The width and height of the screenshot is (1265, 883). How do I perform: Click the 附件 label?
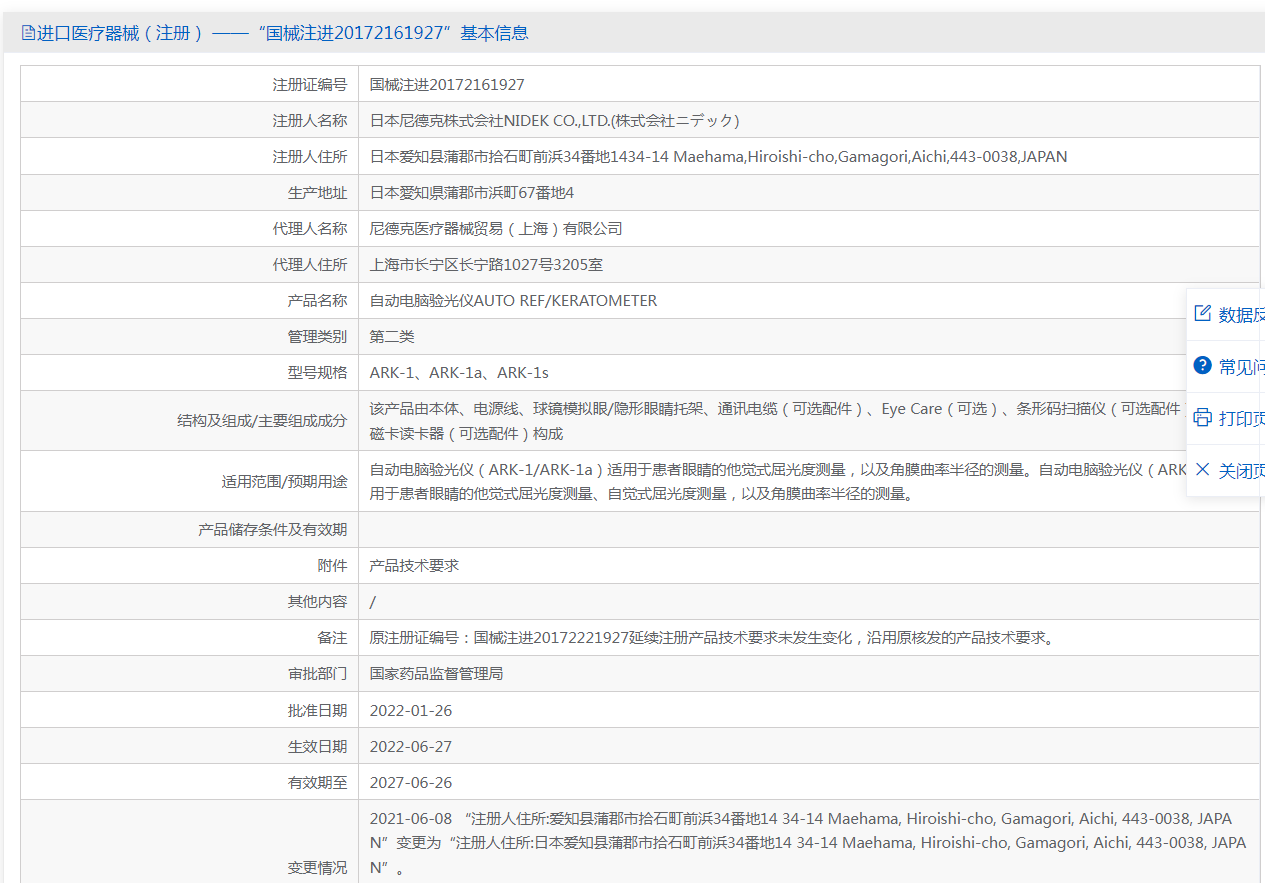pos(333,565)
